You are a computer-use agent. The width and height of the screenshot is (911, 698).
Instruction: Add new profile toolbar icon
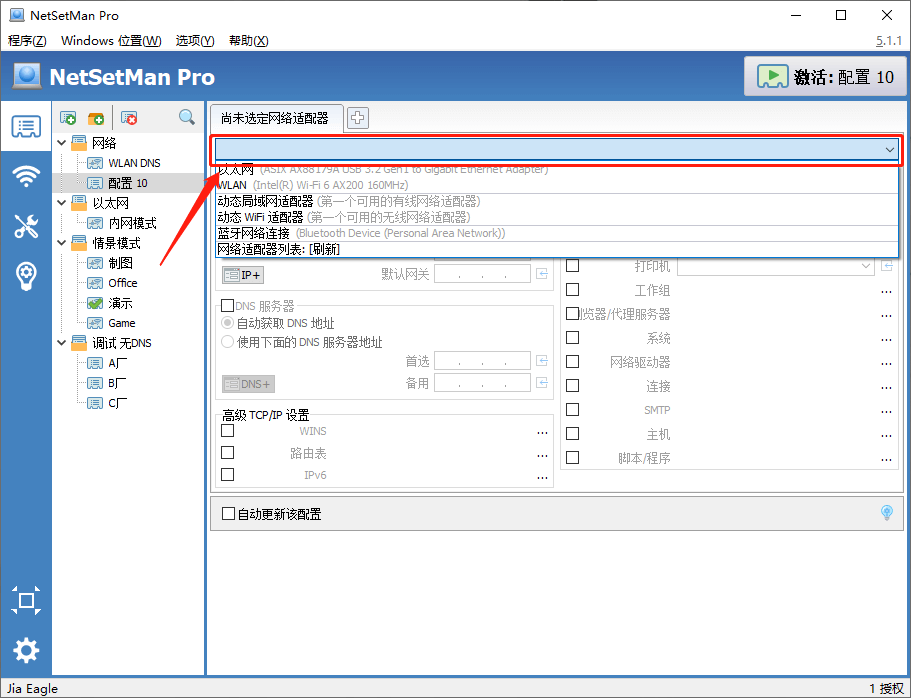click(x=68, y=118)
